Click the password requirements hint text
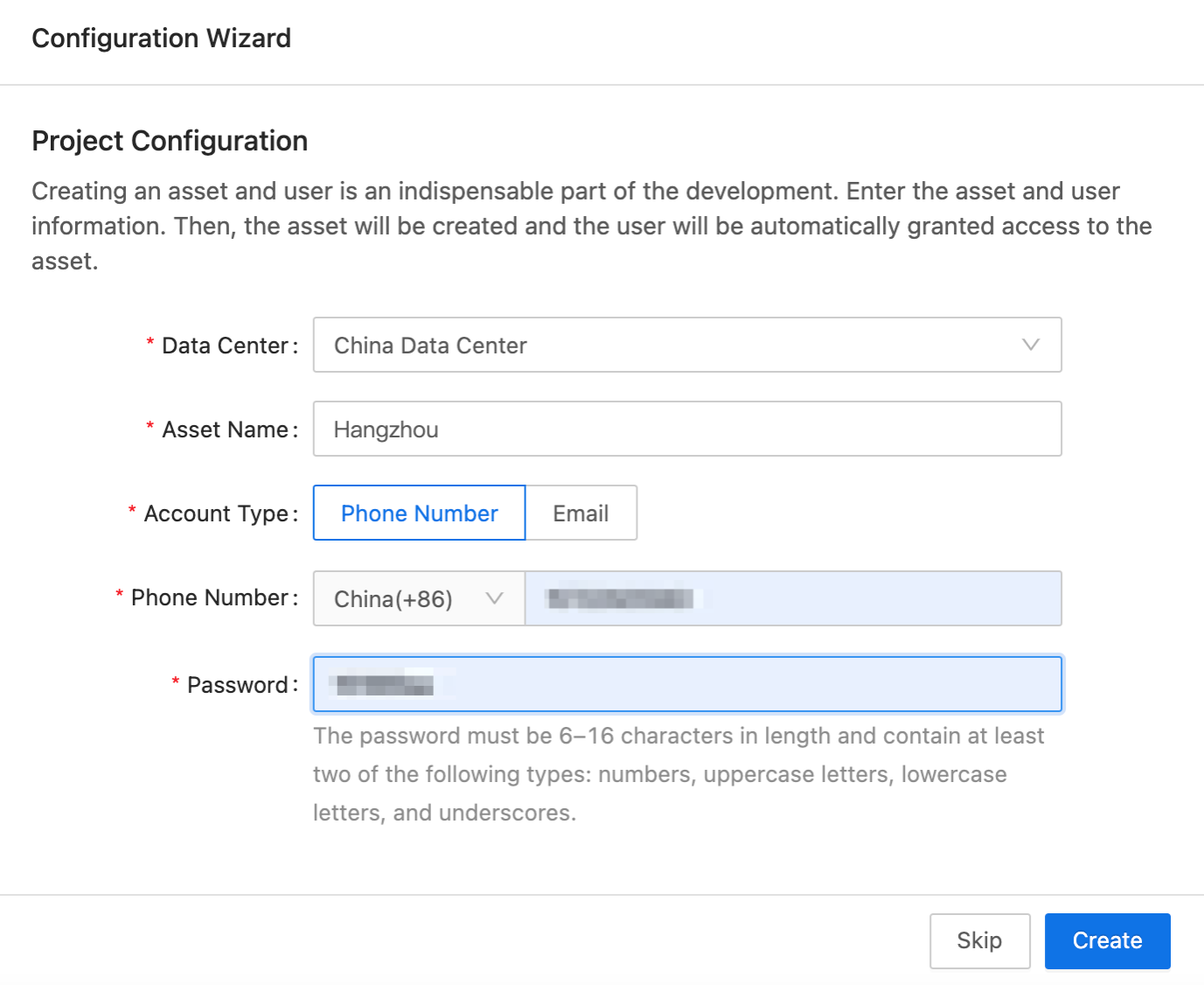Screen dimensions: 1204x985 coord(679,773)
